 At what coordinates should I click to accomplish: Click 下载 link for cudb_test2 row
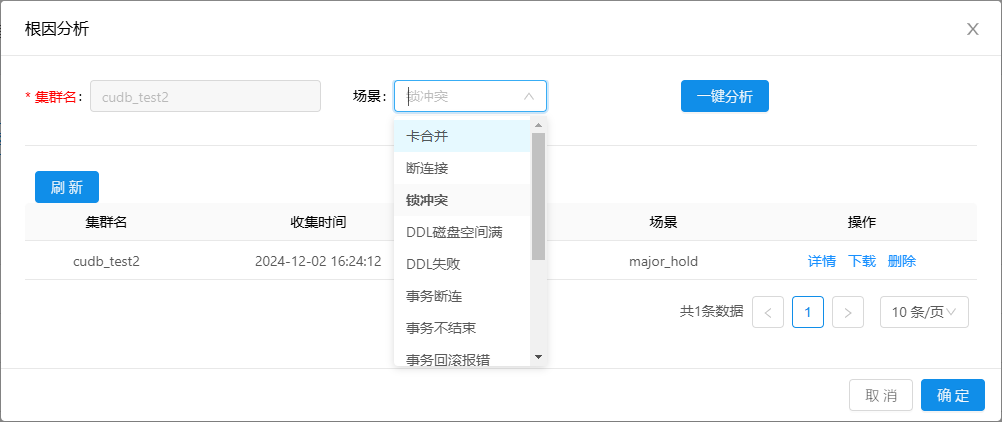[861, 261]
